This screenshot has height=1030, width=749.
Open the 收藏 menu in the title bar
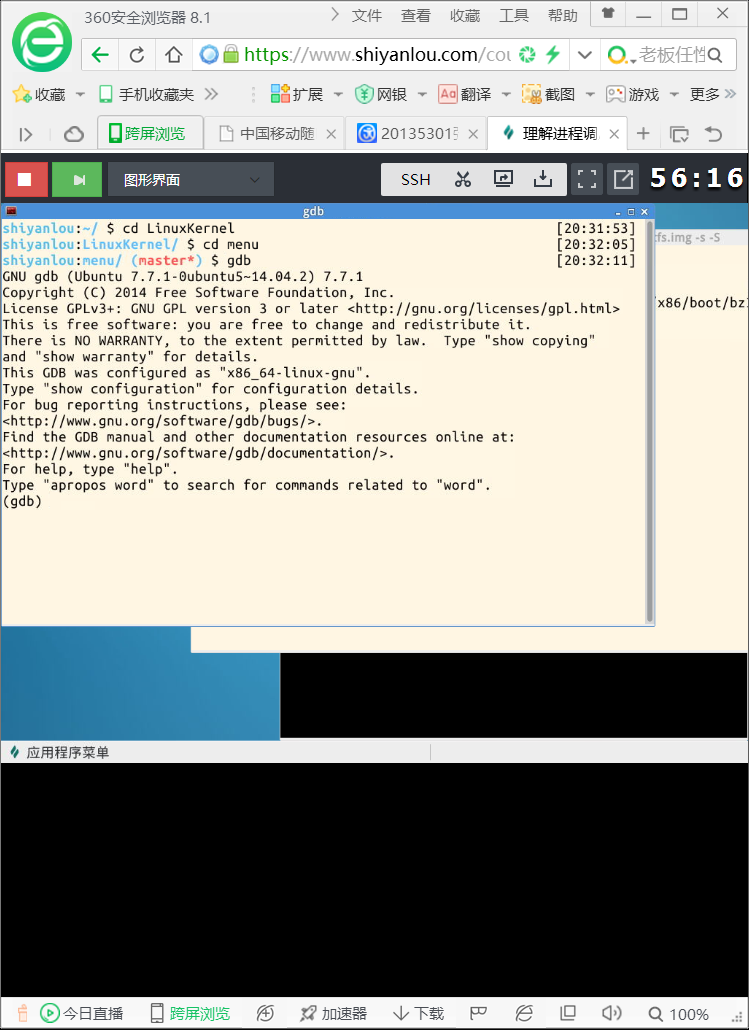pyautogui.click(x=465, y=16)
